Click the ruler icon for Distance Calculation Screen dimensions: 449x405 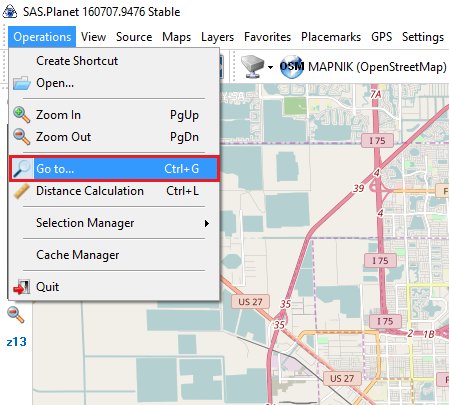(x=21, y=191)
